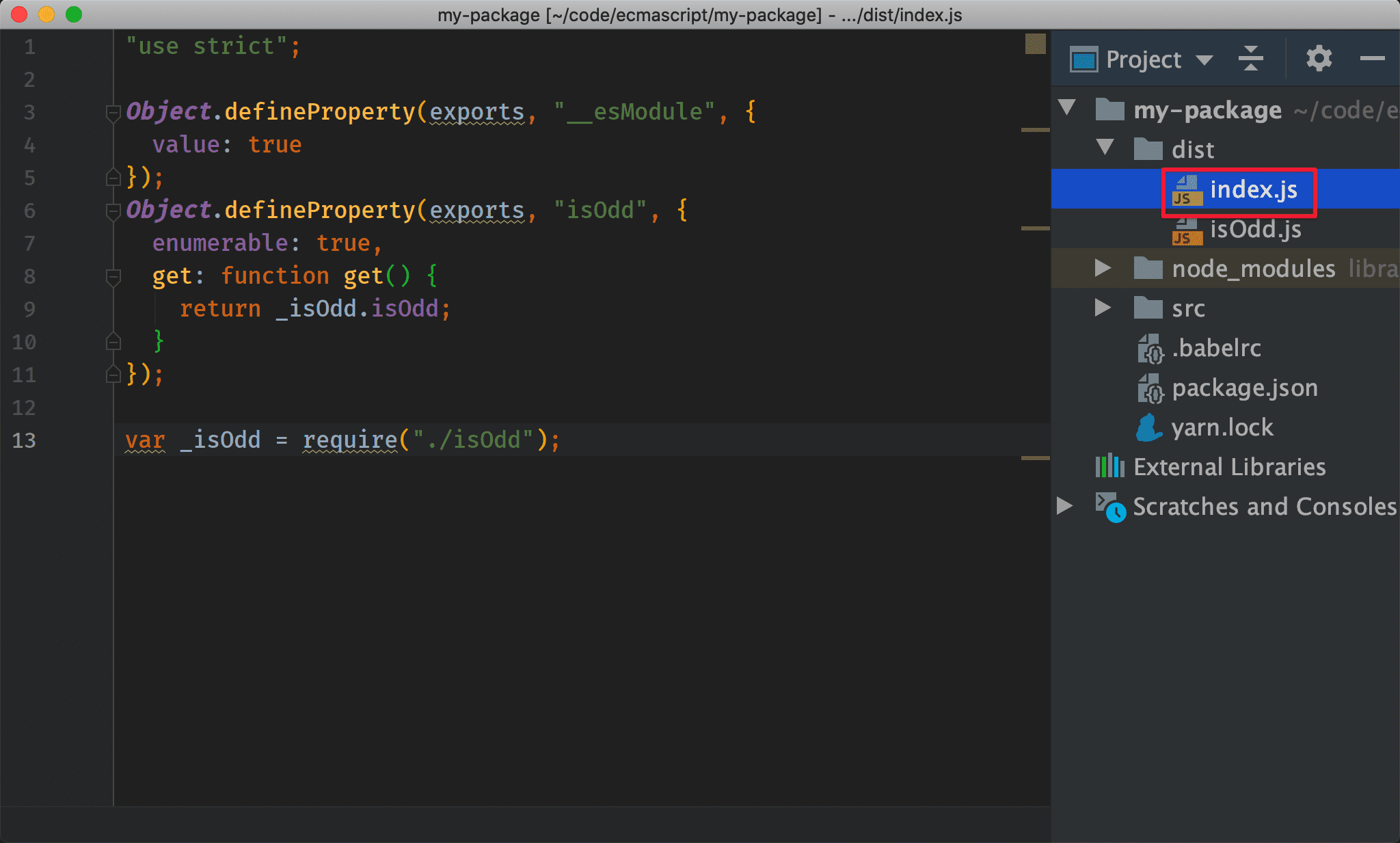The image size is (1400, 843).
Task: Fold the get function at line 8
Action: coord(113,277)
